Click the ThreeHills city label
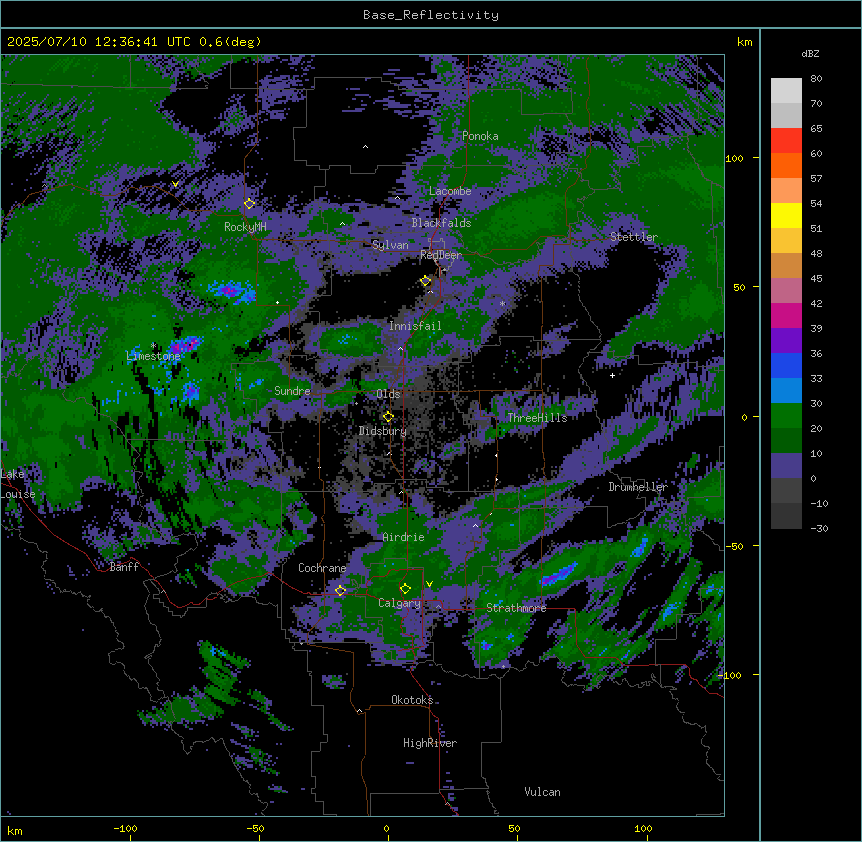862x842 pixels. tap(537, 418)
